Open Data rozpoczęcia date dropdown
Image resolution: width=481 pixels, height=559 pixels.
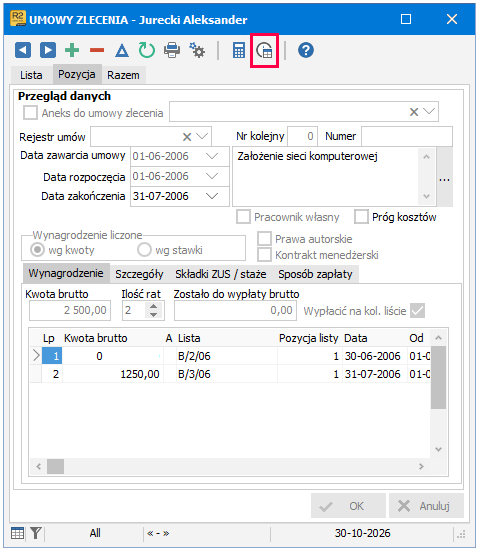[212, 176]
